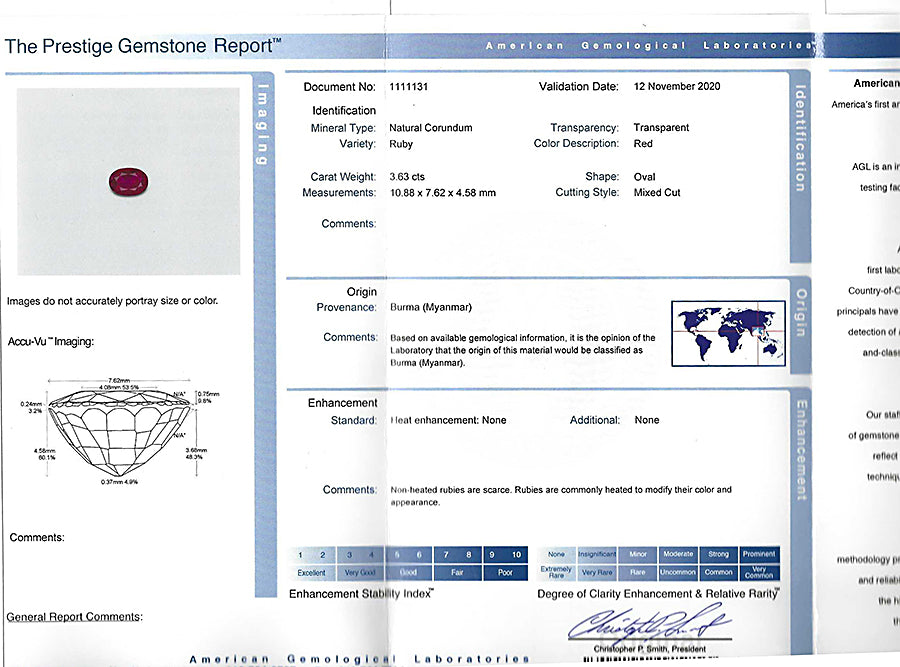Select the 'Prominent' clarity enhancement cell
Image resolution: width=900 pixels, height=667 pixels.
tap(759, 554)
